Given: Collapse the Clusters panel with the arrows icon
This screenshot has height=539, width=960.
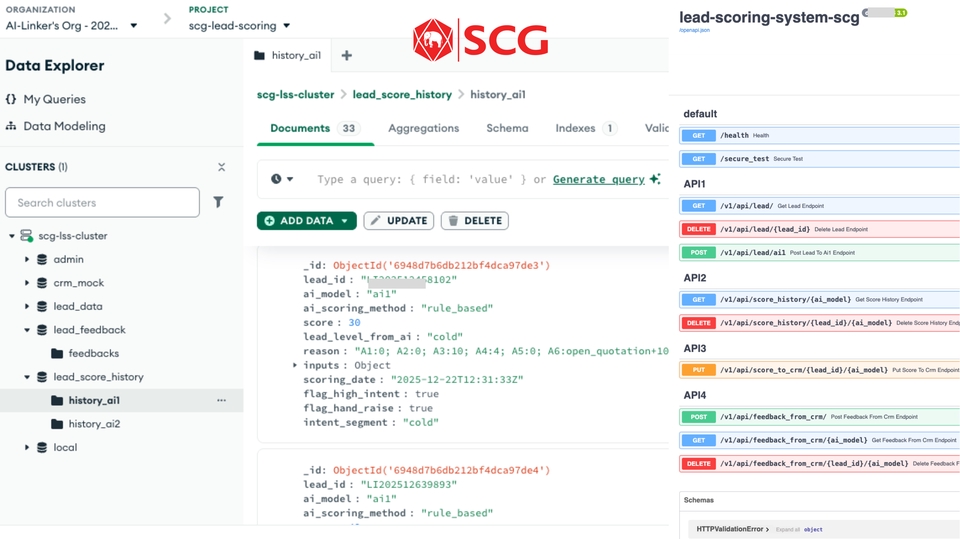Looking at the screenshot, I should (x=221, y=167).
